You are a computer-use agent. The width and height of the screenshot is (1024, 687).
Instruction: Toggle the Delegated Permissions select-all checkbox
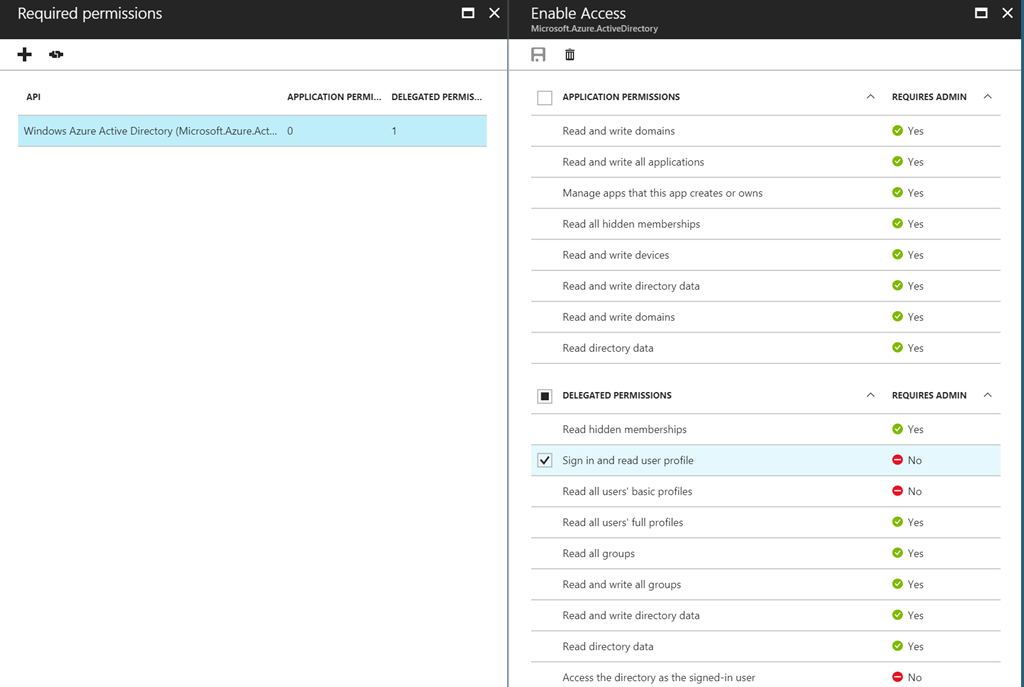click(545, 396)
